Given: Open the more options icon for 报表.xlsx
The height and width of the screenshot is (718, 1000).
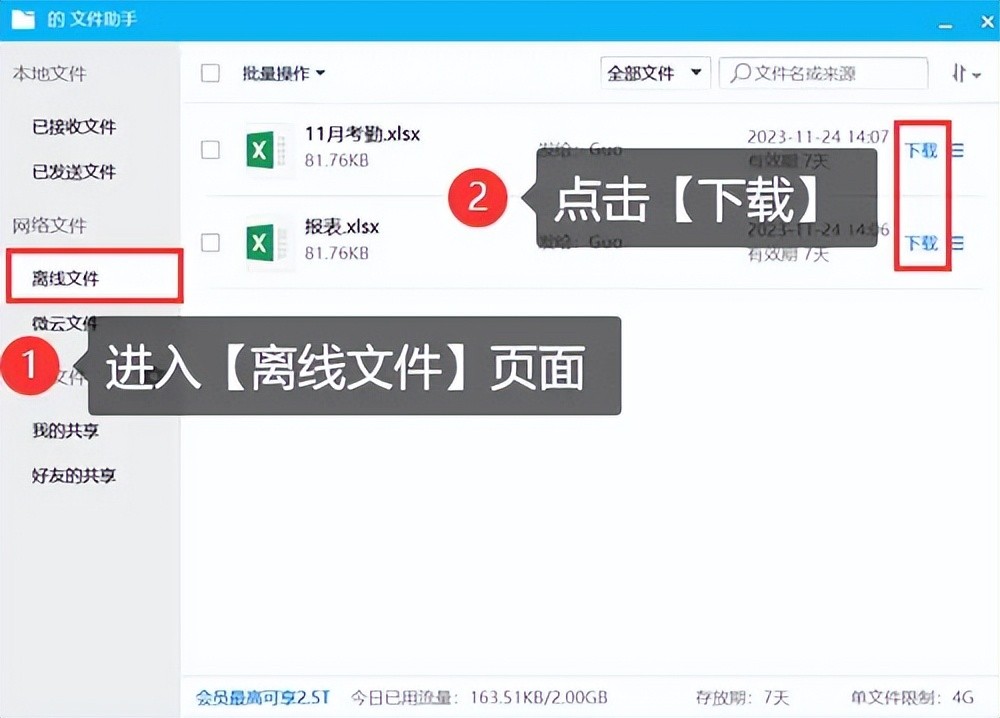Looking at the screenshot, I should coord(957,243).
